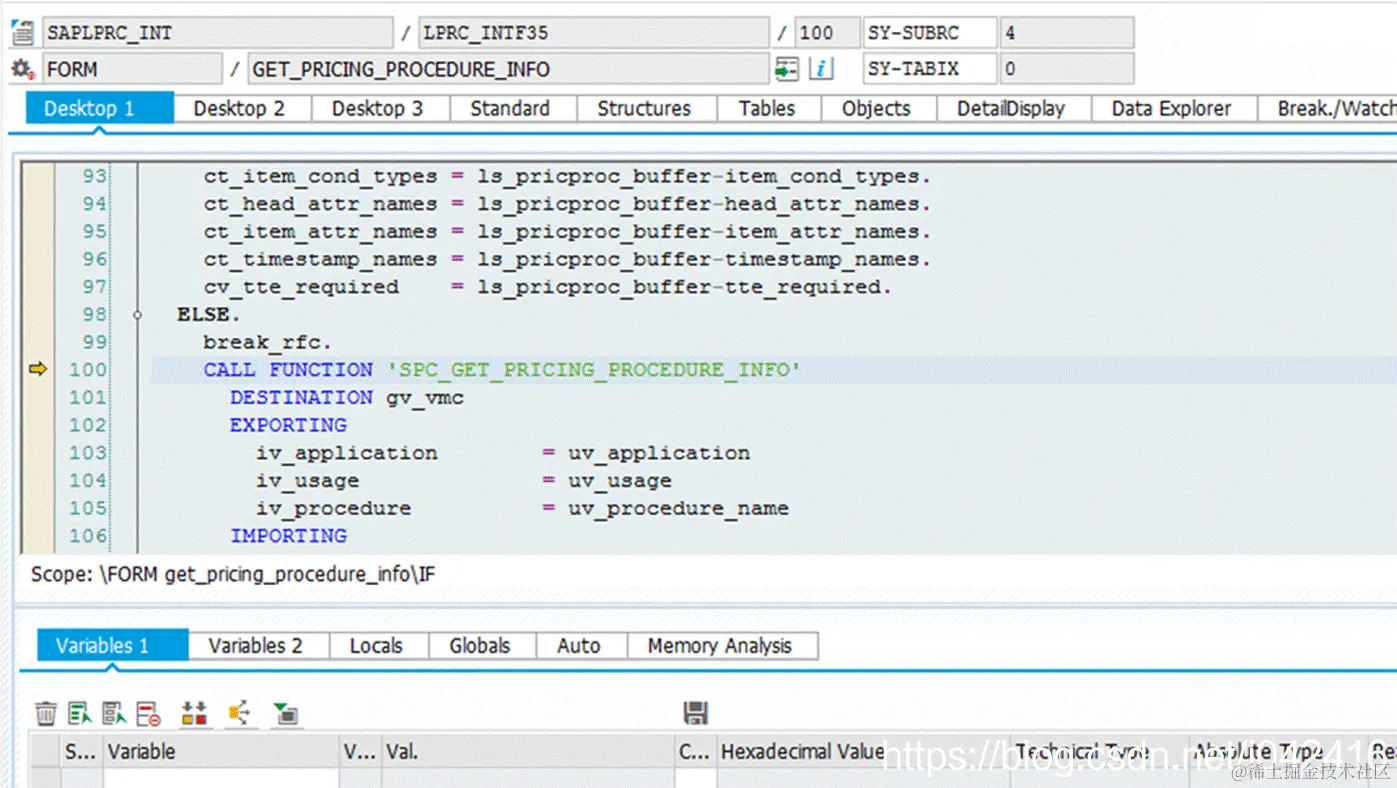Click the 'break rfc.' statement
Viewport: 1397px width, 788px height.
pyautogui.click(x=268, y=342)
